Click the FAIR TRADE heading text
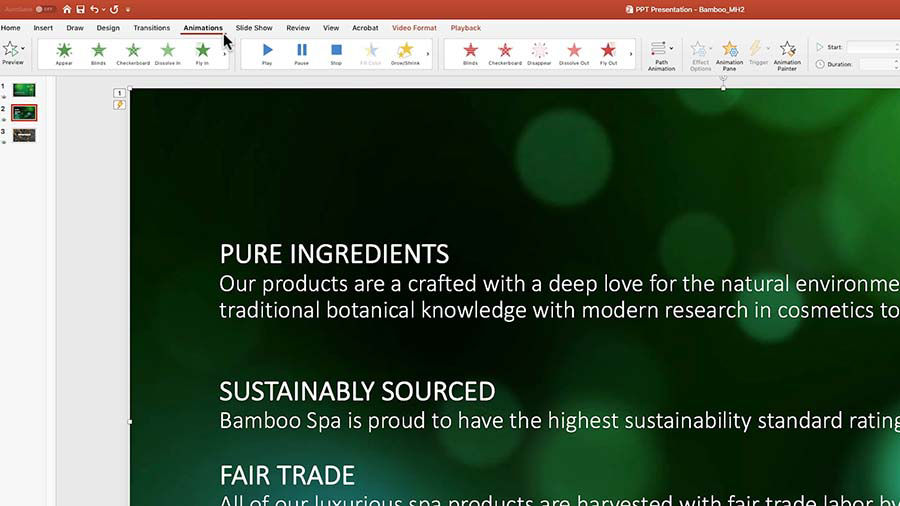The height and width of the screenshot is (506, 900). [x=287, y=475]
